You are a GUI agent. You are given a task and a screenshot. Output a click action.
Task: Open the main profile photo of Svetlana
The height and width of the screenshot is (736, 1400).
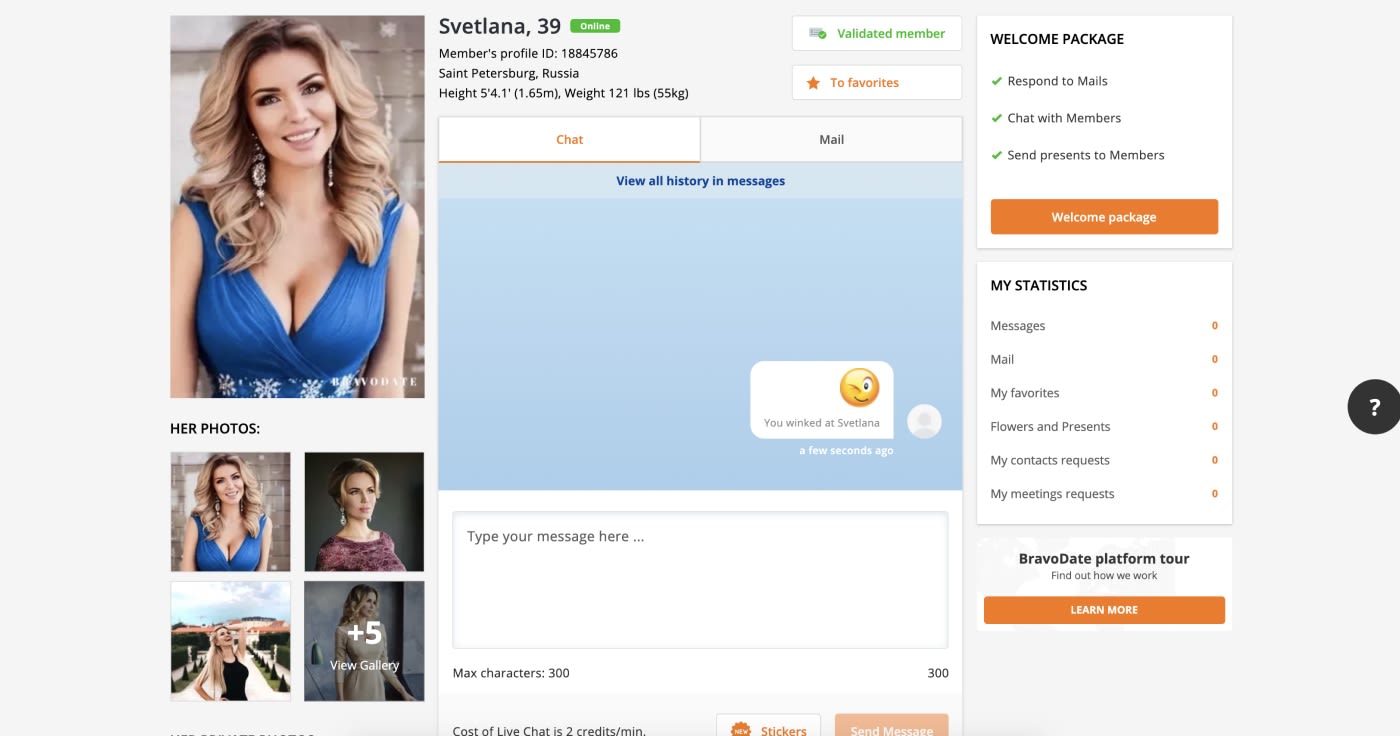(x=298, y=207)
